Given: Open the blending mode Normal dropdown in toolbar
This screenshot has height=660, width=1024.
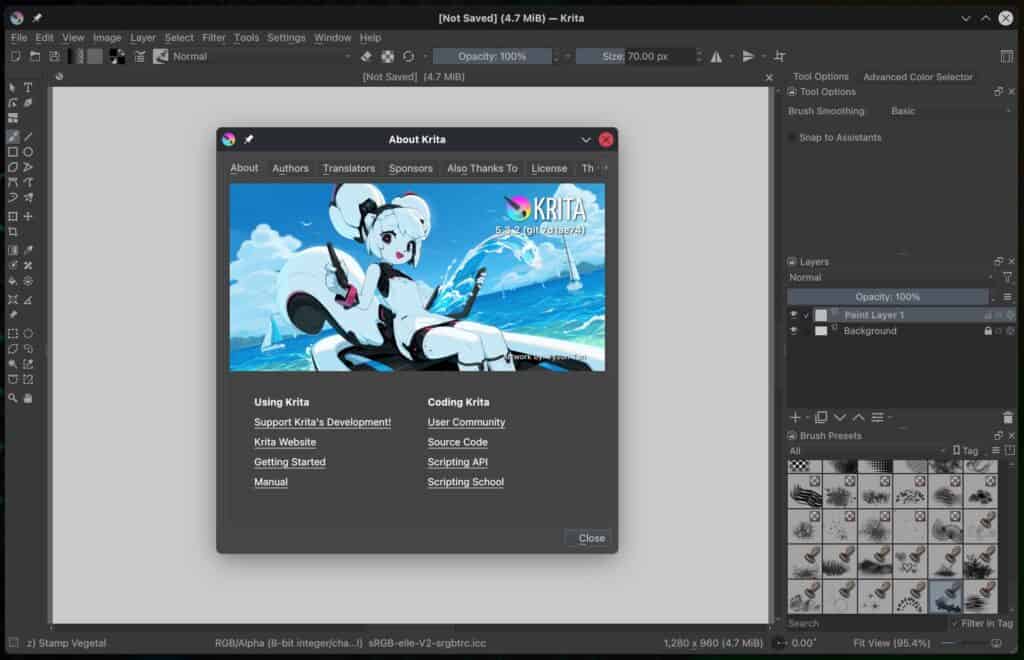Looking at the screenshot, I should (x=261, y=57).
